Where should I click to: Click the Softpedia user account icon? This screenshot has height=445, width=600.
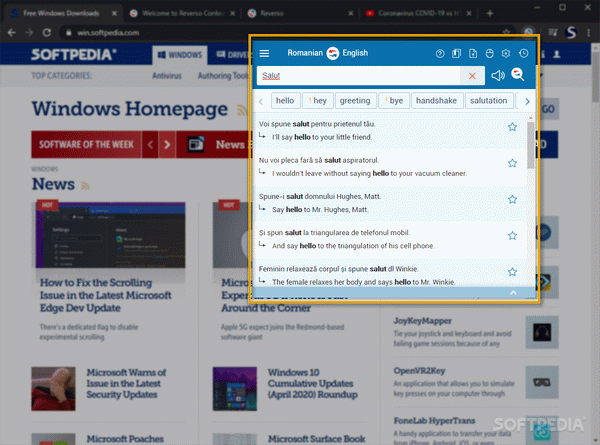tap(557, 54)
